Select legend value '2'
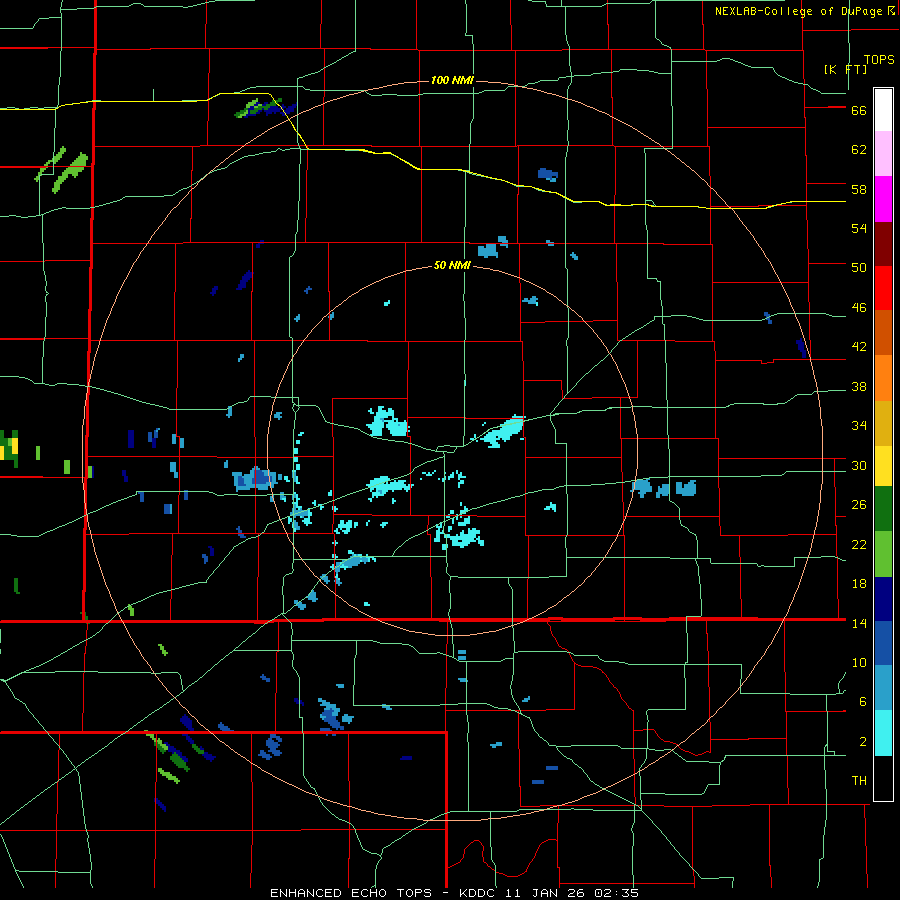 click(x=862, y=742)
